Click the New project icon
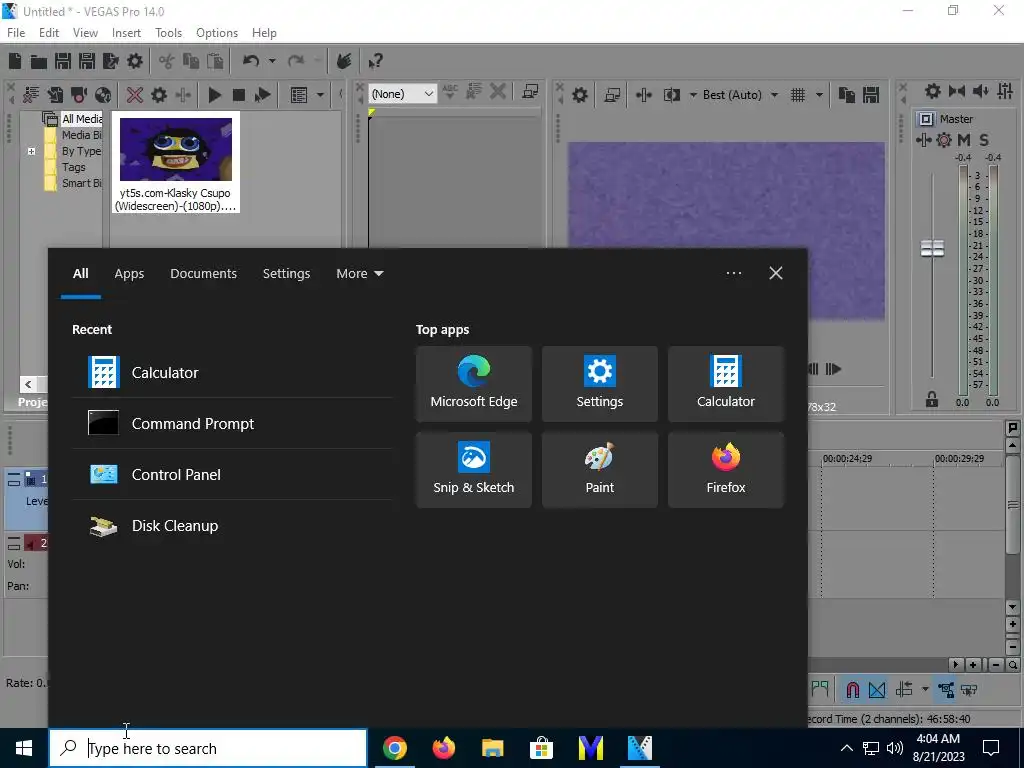 [15, 61]
